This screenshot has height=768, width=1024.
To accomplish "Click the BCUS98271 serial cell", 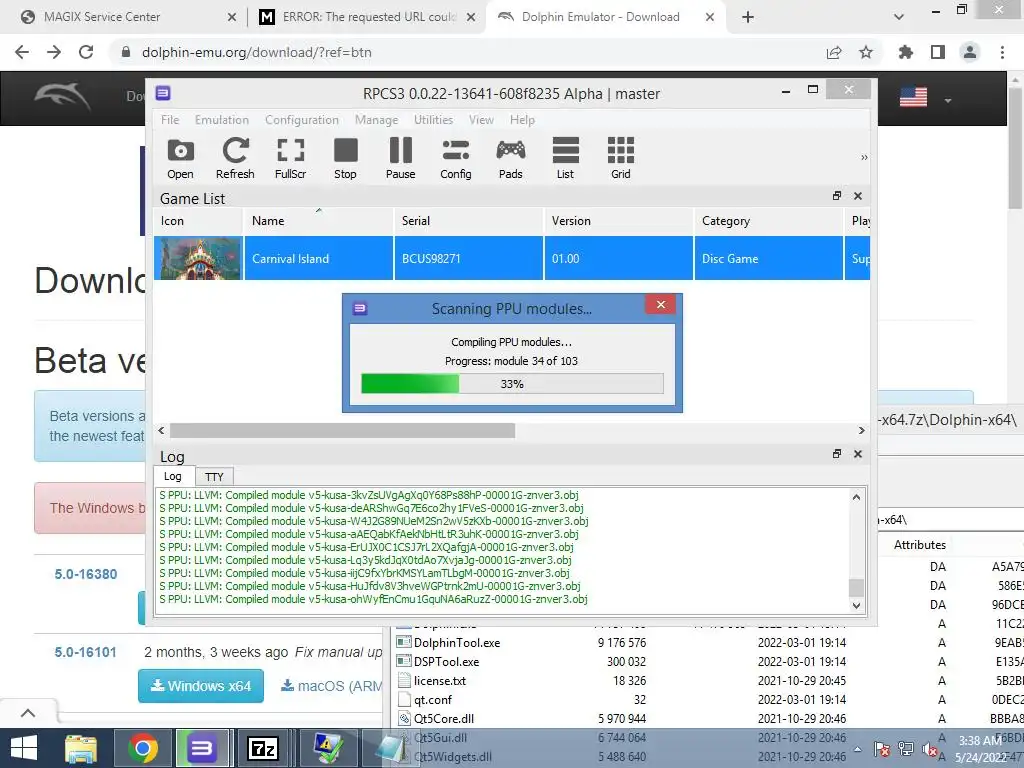I will tap(468, 259).
